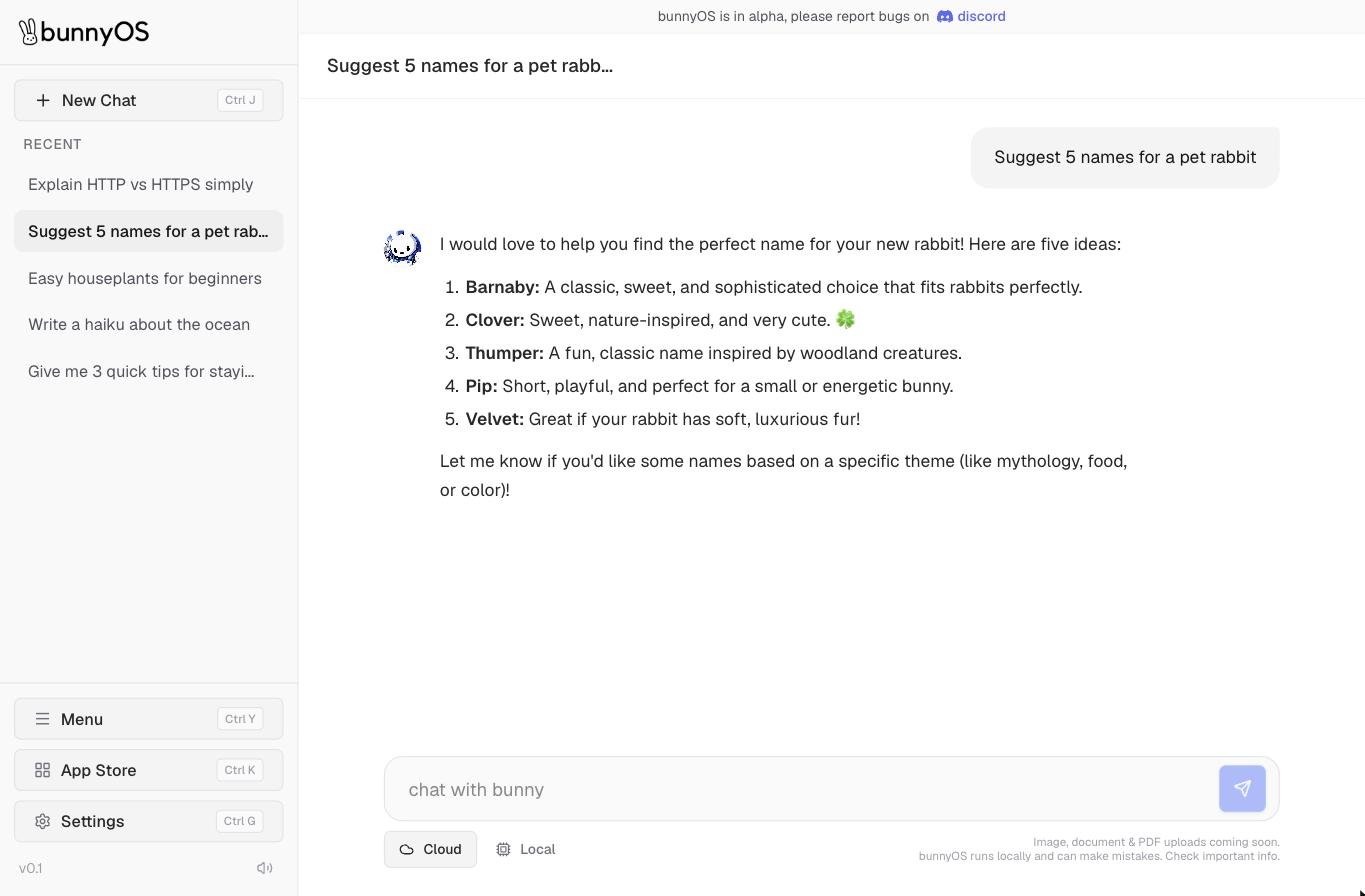Click the plus icon in New Chat
The width and height of the screenshot is (1365, 896).
43,100
